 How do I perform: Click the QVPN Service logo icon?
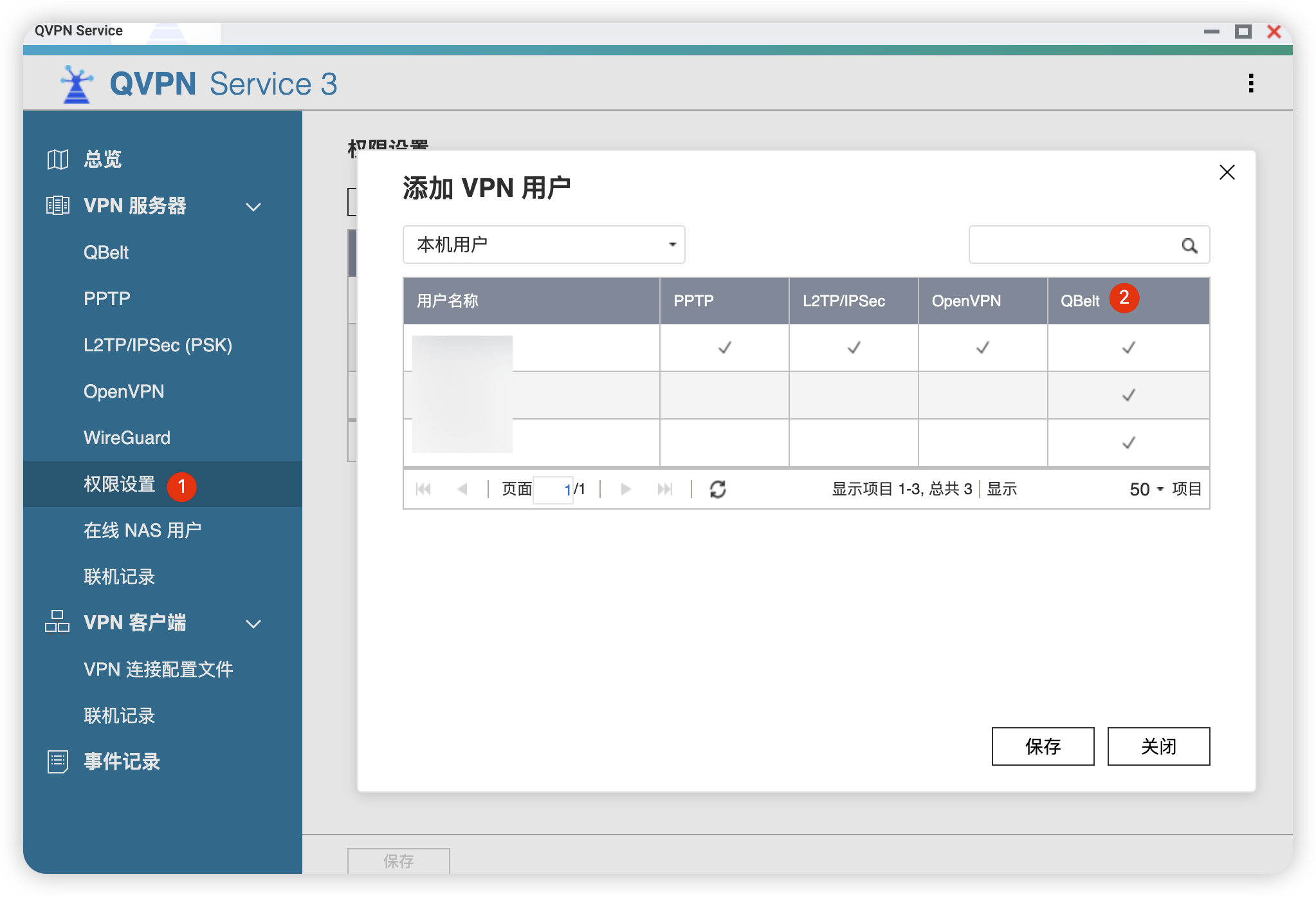point(77,84)
